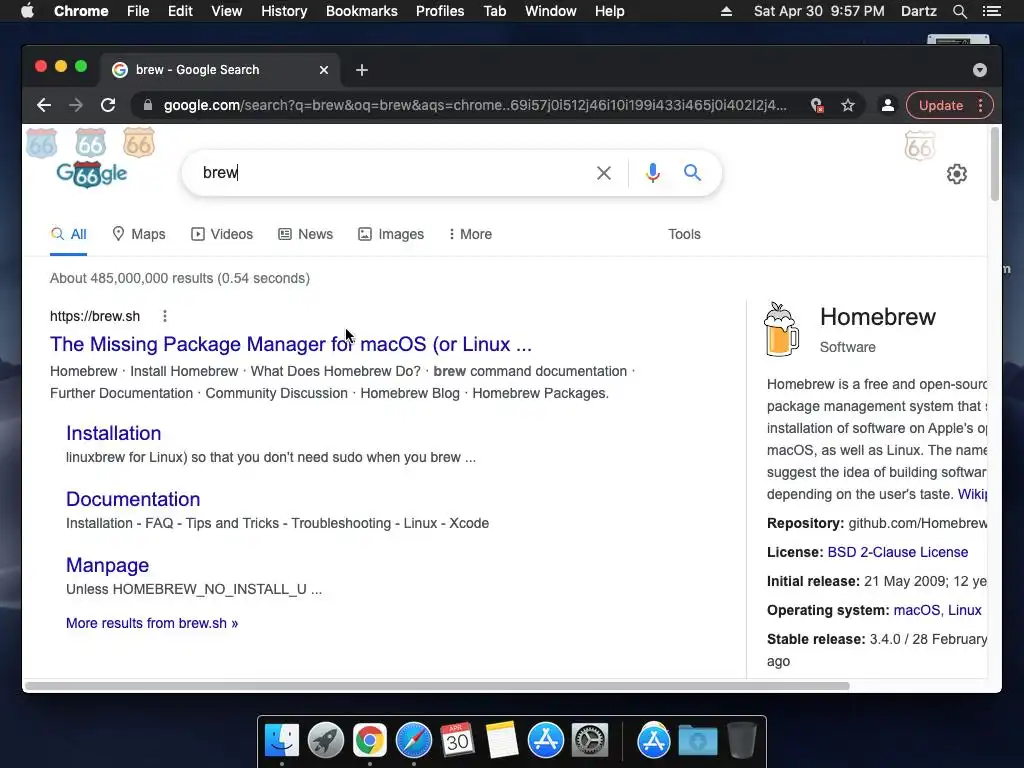Open the tab search dropdown arrow
Screen dimensions: 1024x768
980,70
